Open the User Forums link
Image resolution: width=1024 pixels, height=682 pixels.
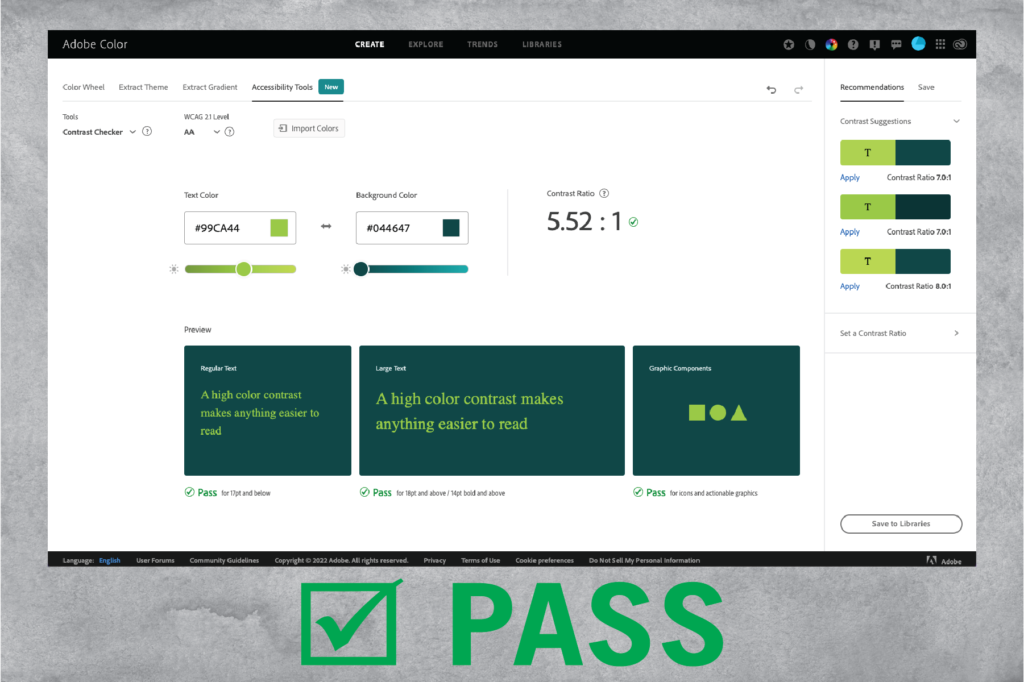click(155, 560)
